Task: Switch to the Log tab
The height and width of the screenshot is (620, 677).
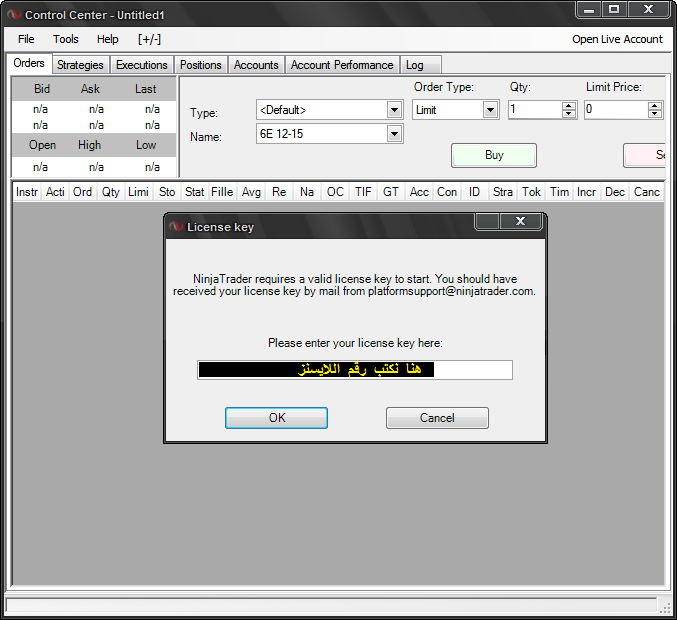Action: tap(421, 65)
